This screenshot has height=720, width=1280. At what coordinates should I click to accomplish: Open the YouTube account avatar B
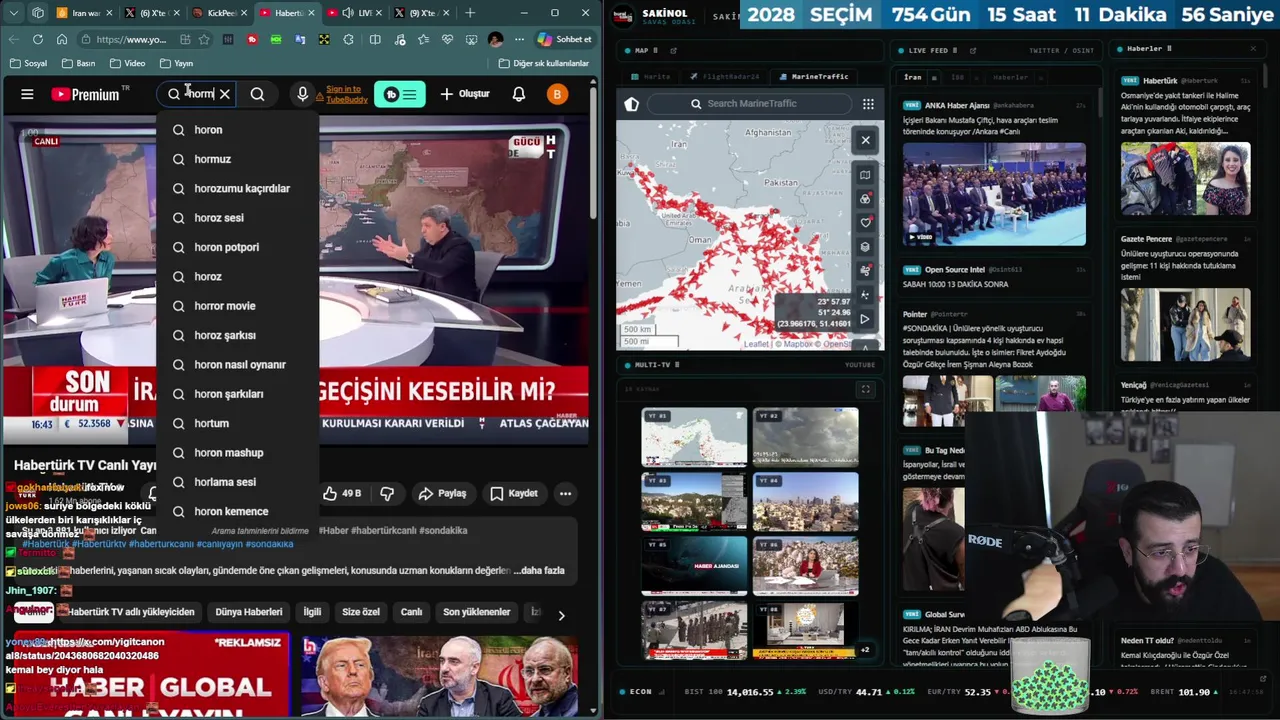tap(557, 94)
